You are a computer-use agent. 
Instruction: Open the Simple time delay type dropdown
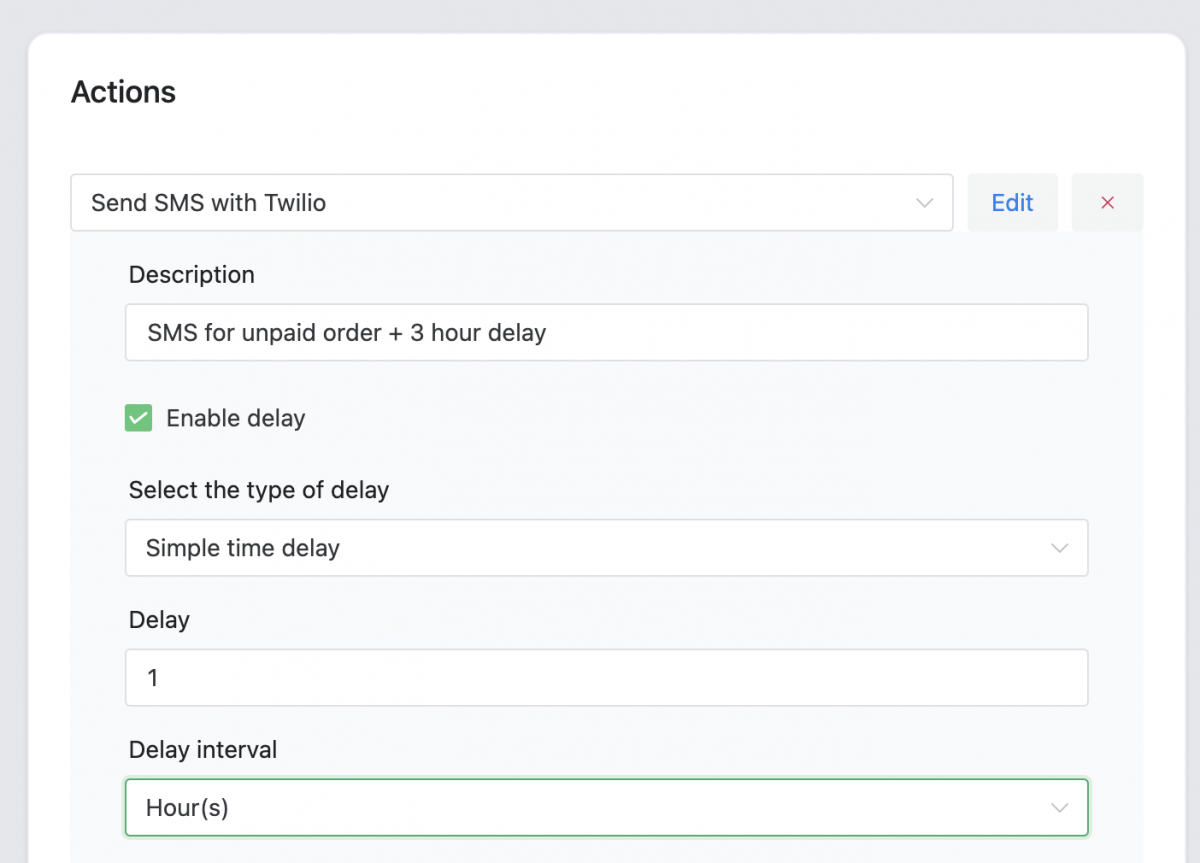606,548
